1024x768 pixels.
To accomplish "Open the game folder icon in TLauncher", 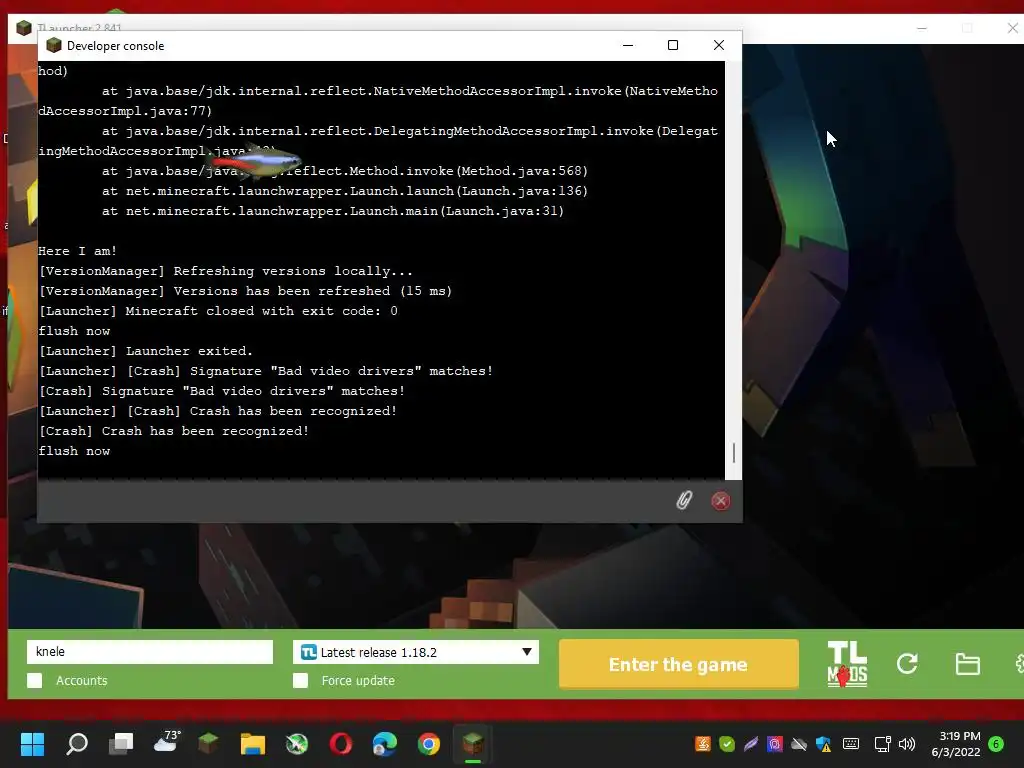I will [x=967, y=664].
